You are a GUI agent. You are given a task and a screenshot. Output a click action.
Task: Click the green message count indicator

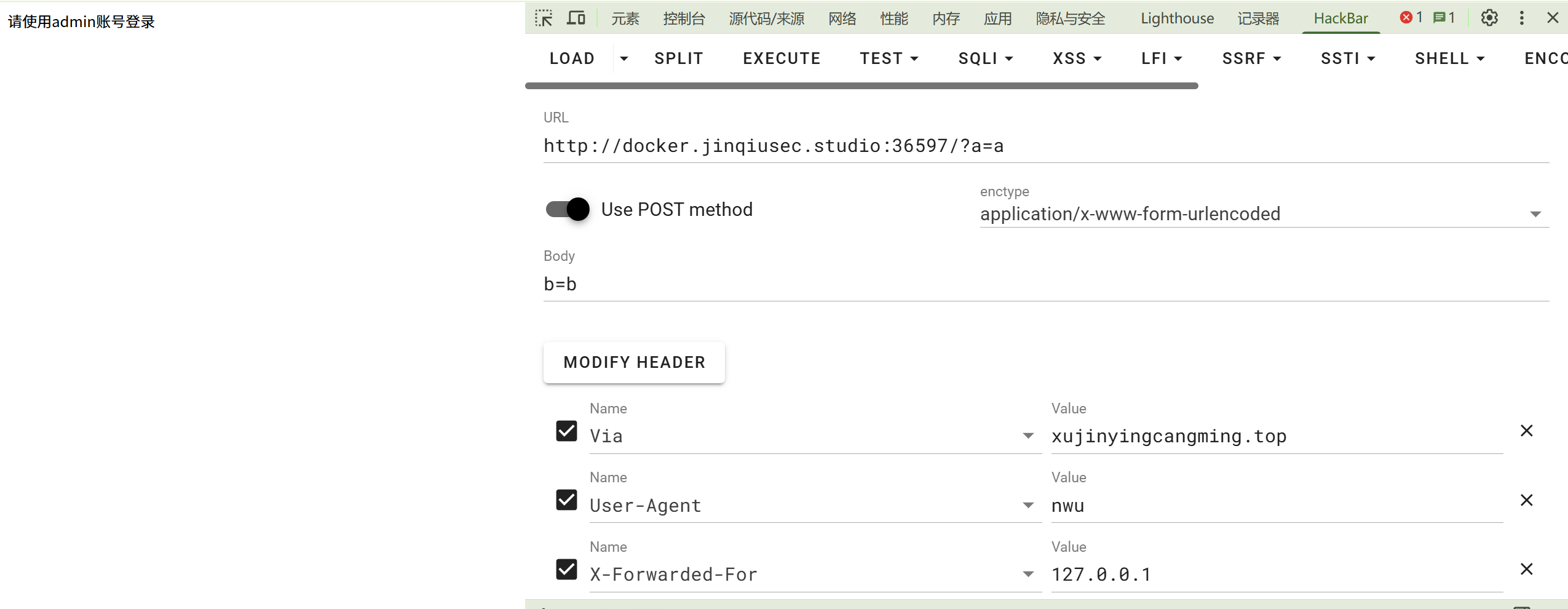(x=1444, y=18)
